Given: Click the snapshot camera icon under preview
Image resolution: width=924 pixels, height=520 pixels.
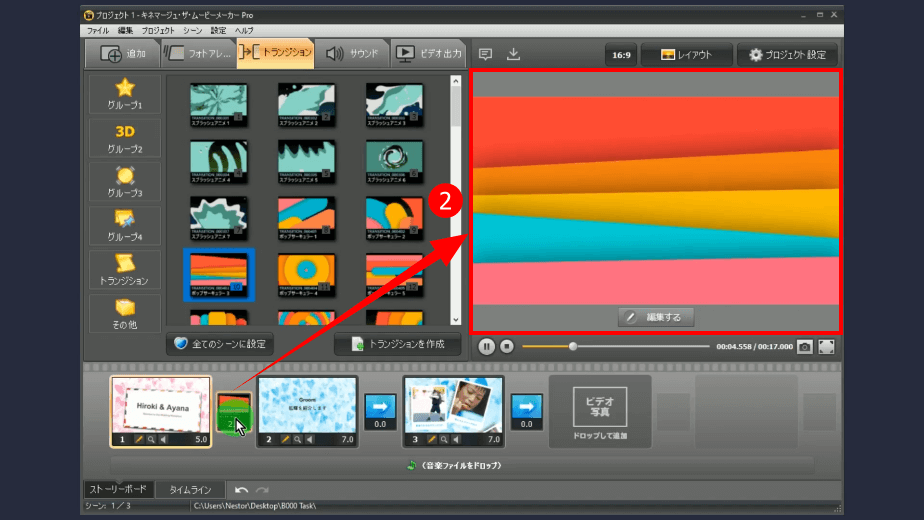Looking at the screenshot, I should pos(805,347).
